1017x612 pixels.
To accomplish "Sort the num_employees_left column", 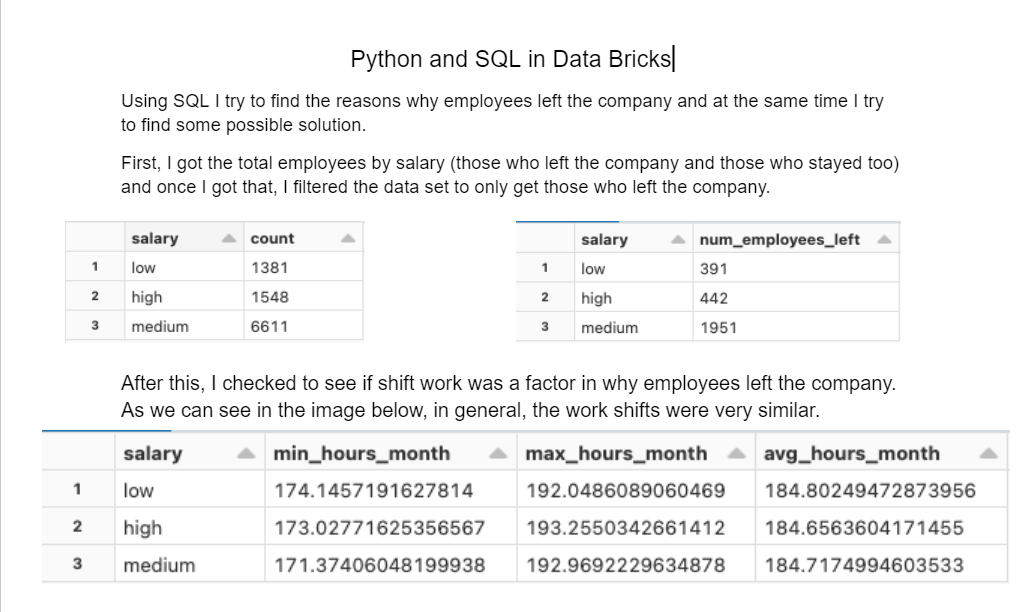I will pyautogui.click(x=883, y=240).
